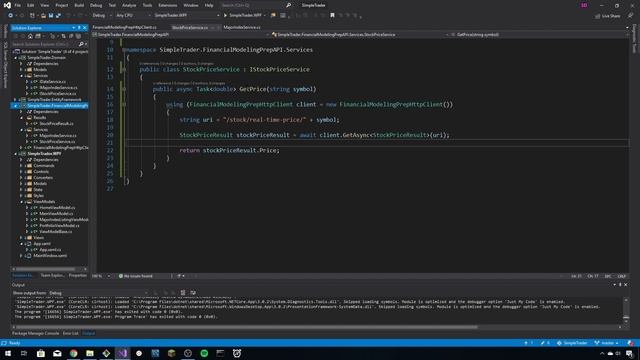Open the Debug configuration dropdown
Screen dimensions: 640x360
click(102, 16)
